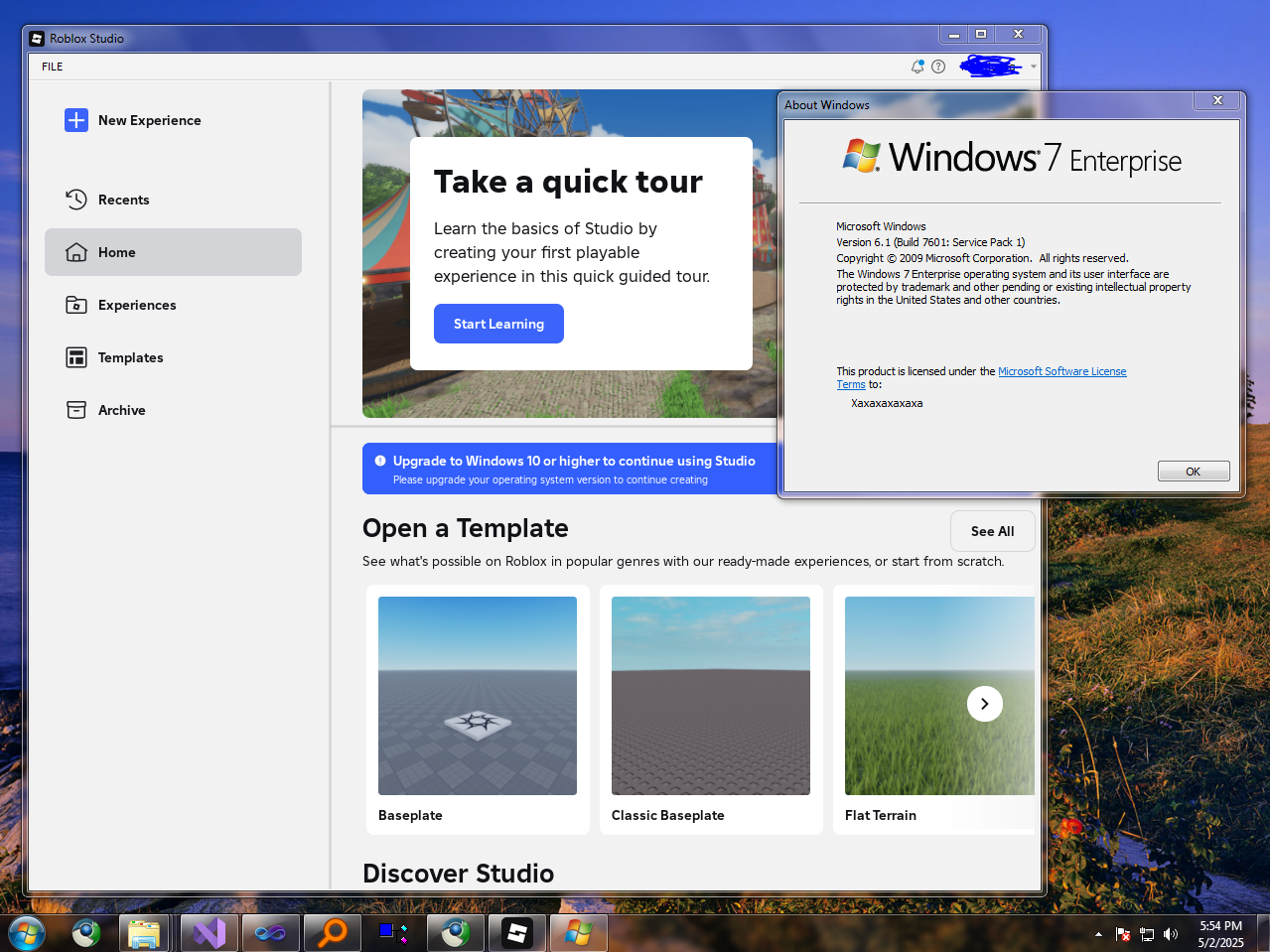Click the 'Open a Template' heading
Screen dimensions: 1270x952
tap(466, 528)
